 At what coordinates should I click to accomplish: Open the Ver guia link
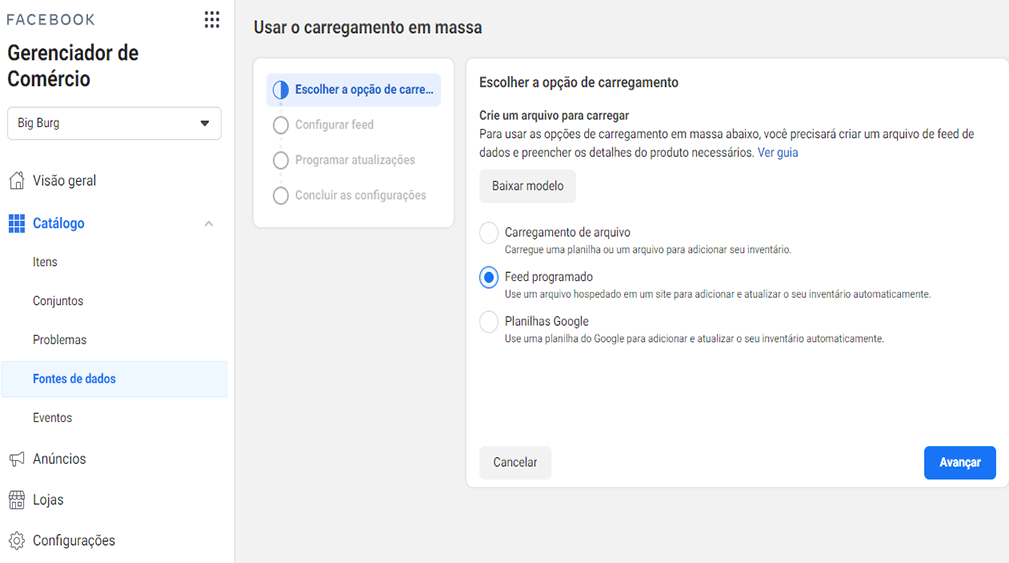[777, 152]
